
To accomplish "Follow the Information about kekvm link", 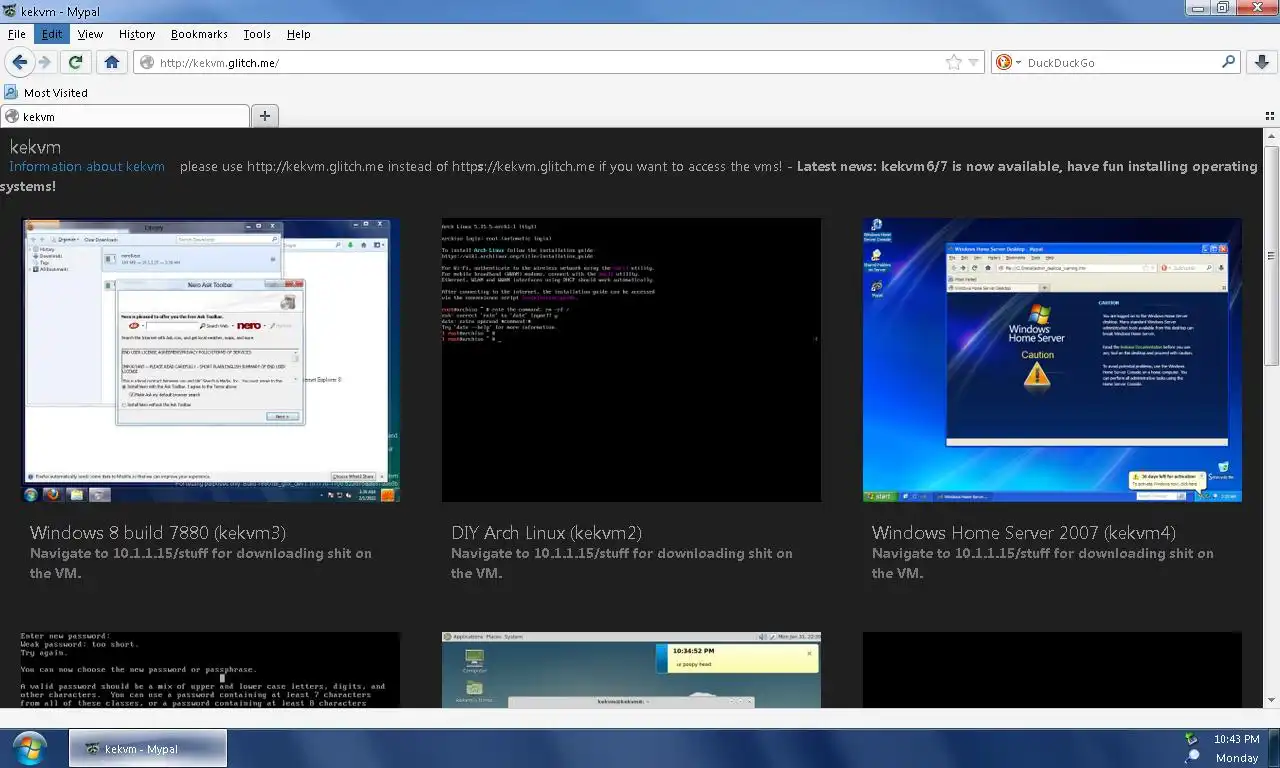I will [x=87, y=166].
